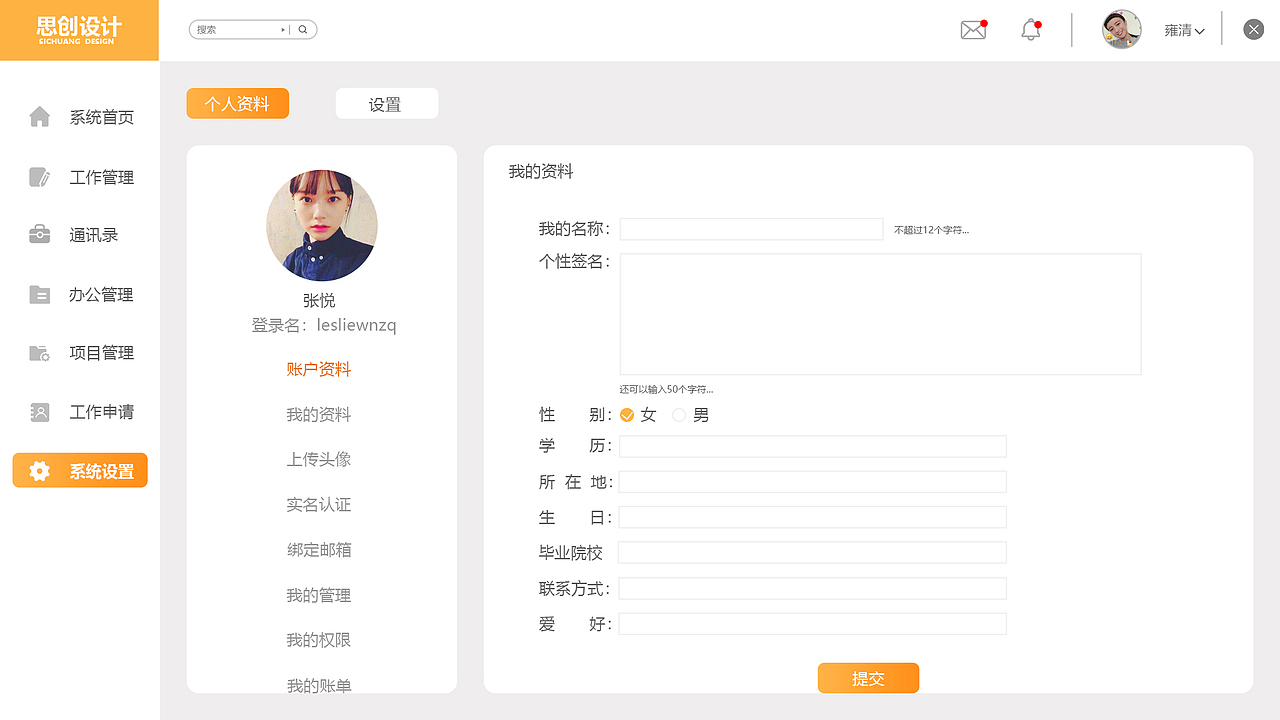This screenshot has height=720, width=1280.
Task: Toggle the highlighted female option off
Action: 627,414
